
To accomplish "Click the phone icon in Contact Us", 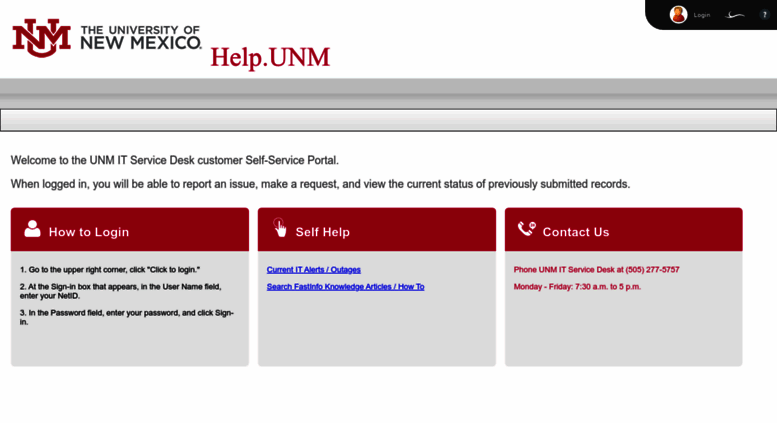I will pos(527,229).
